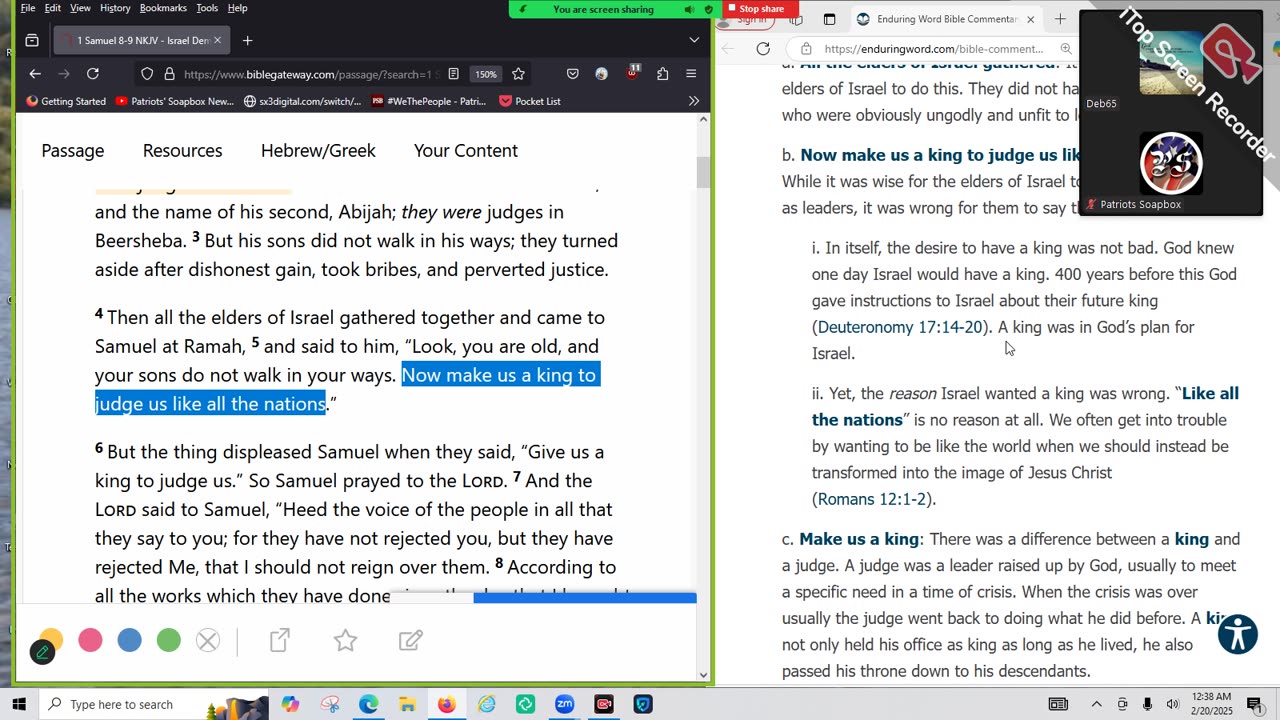The width and height of the screenshot is (1280, 720).
Task: Select the Your Content tab
Action: 466,151
